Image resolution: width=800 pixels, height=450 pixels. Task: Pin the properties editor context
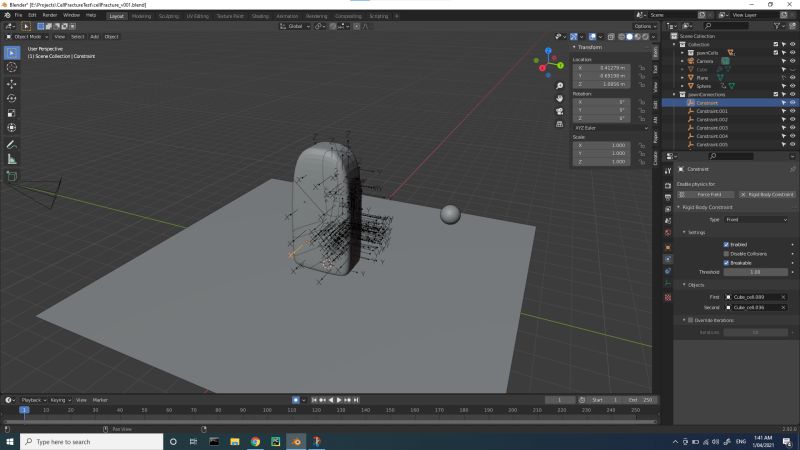792,169
